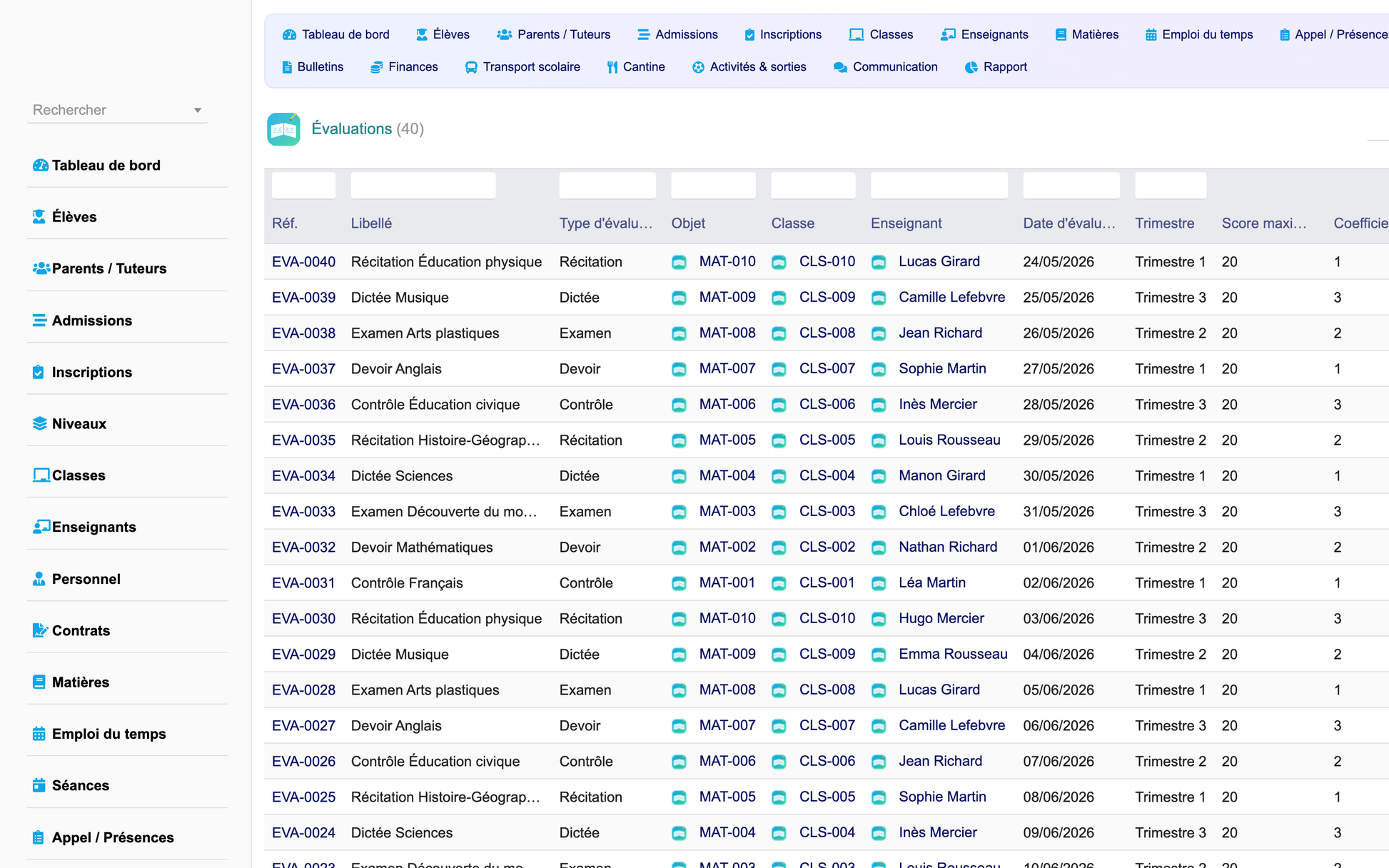
Task: Select the text "Devoir Mathématiques"
Action: tap(422, 547)
